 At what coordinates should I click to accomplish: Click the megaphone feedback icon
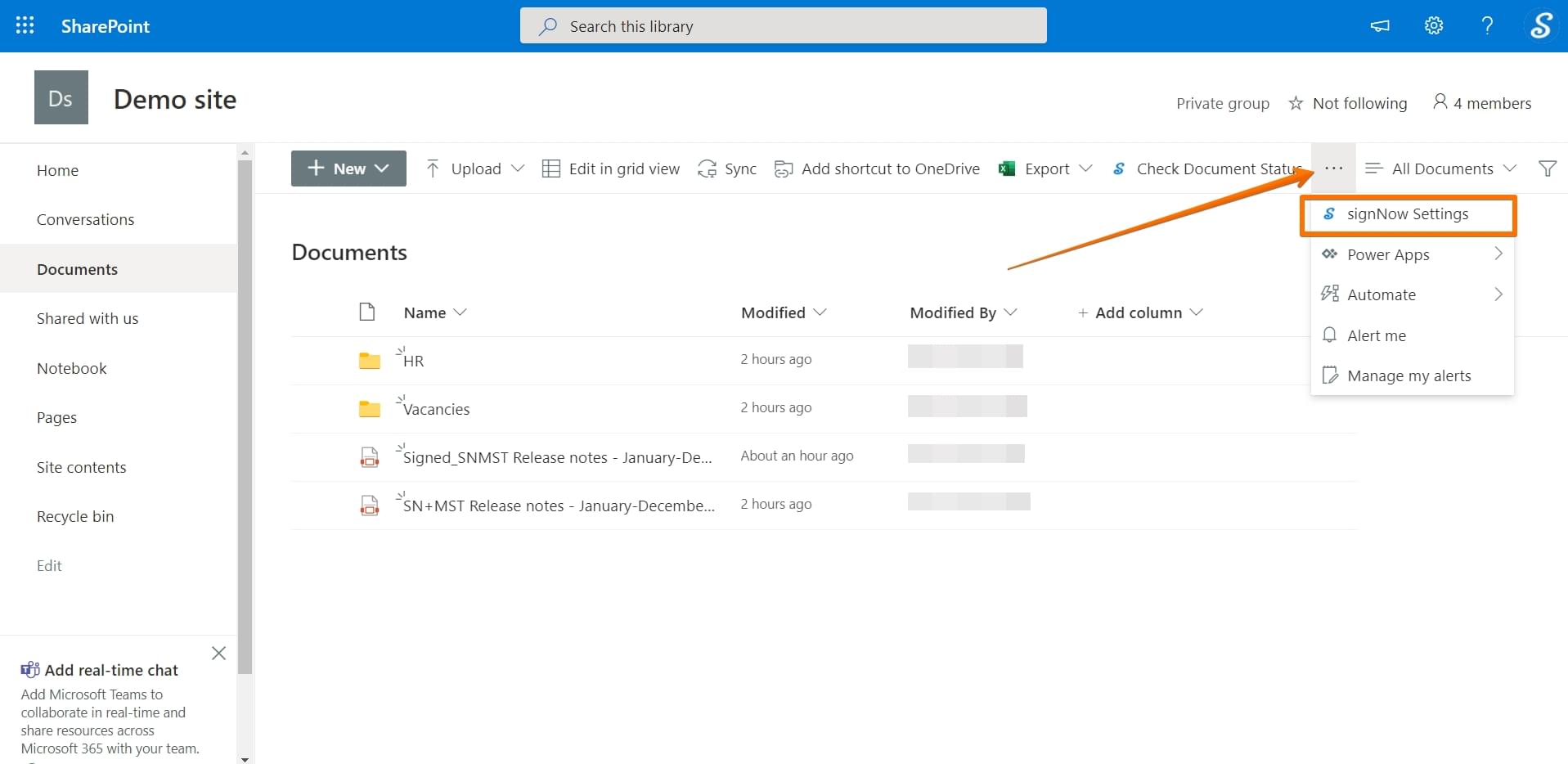coord(1380,26)
